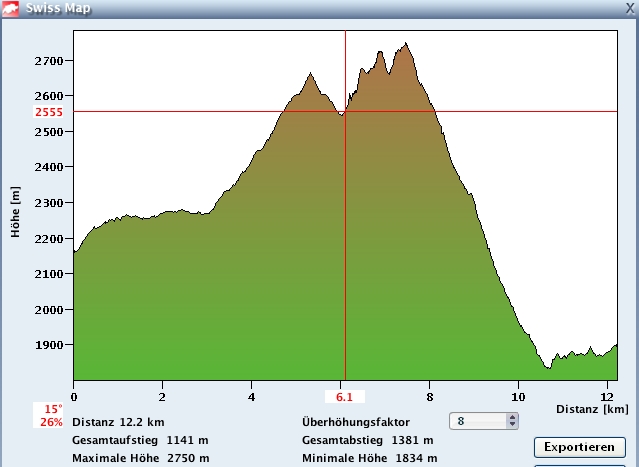639x467 pixels.
Task: Close the Swiss Map profile window
Action: click(x=628, y=8)
